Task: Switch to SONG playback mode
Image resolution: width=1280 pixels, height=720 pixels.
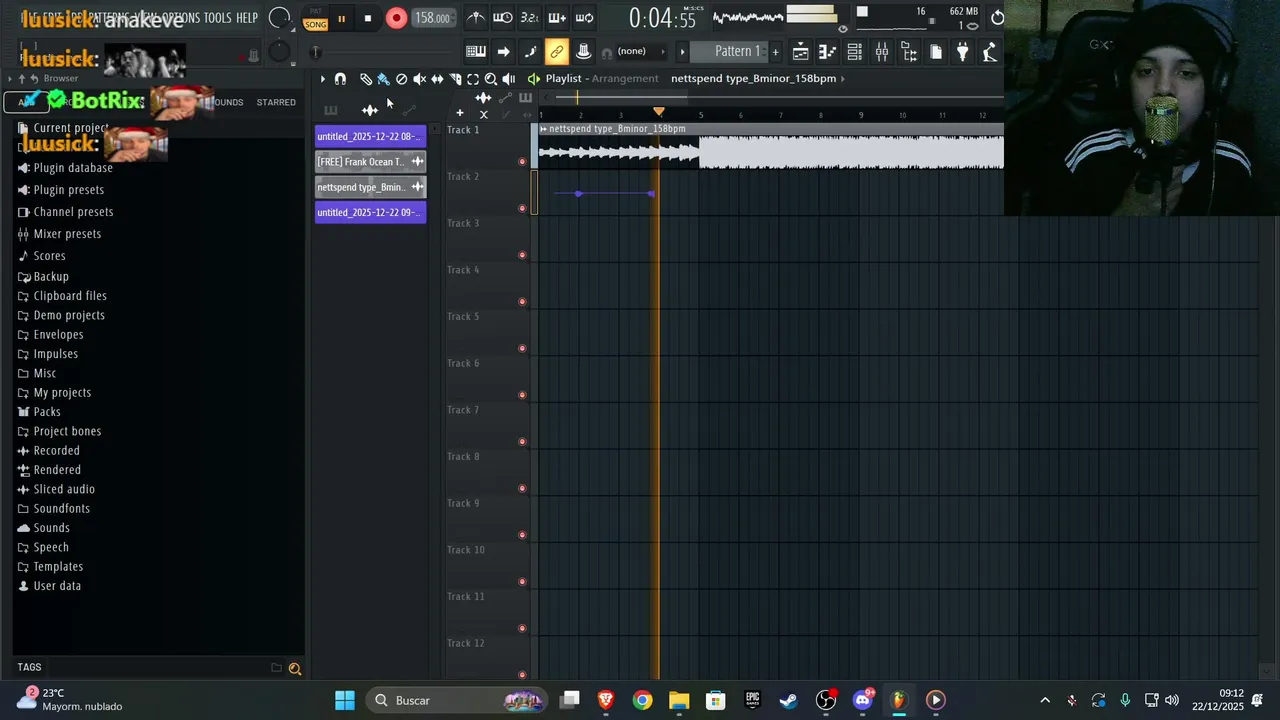Action: (316, 24)
